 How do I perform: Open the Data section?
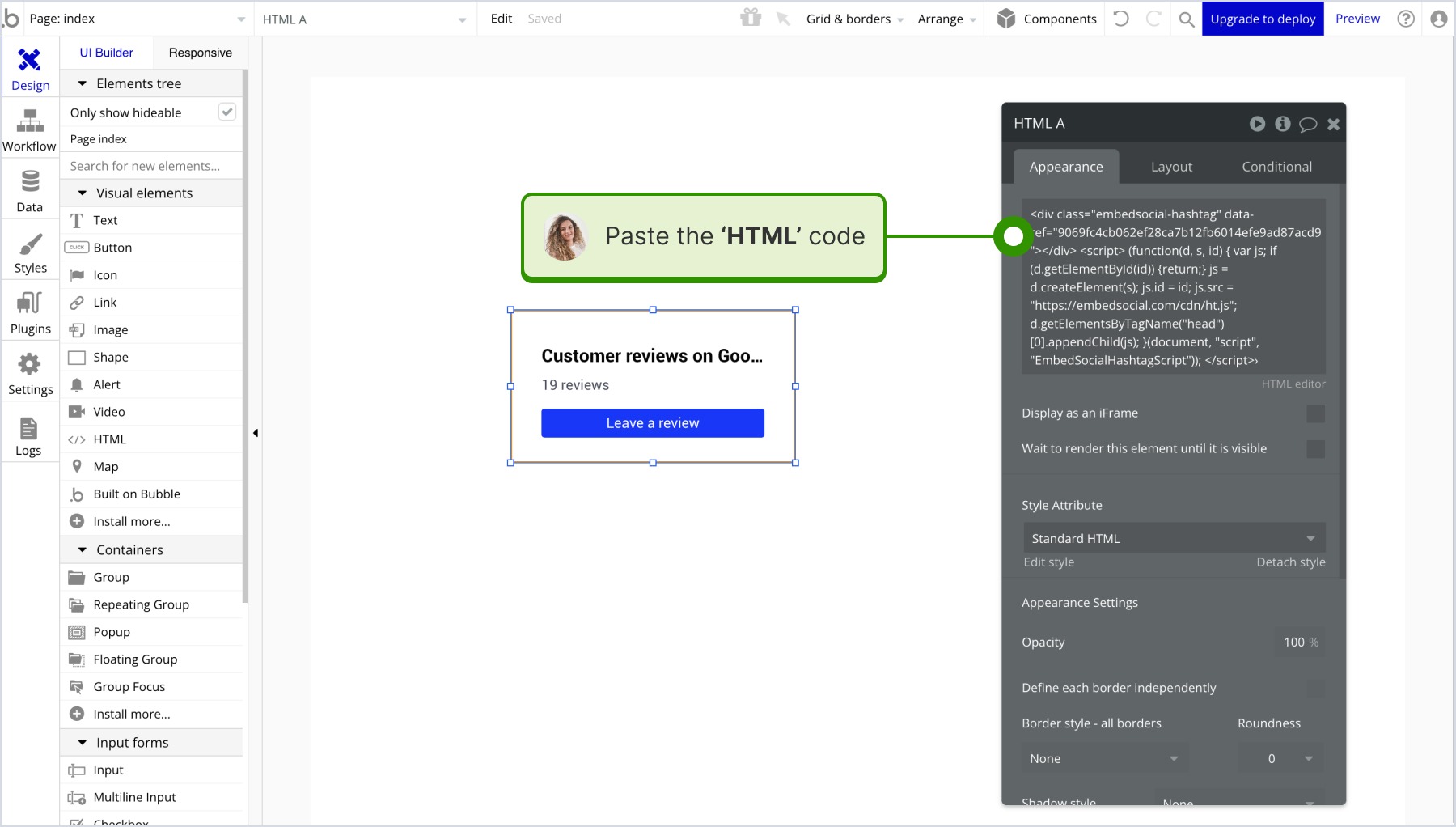(x=30, y=191)
